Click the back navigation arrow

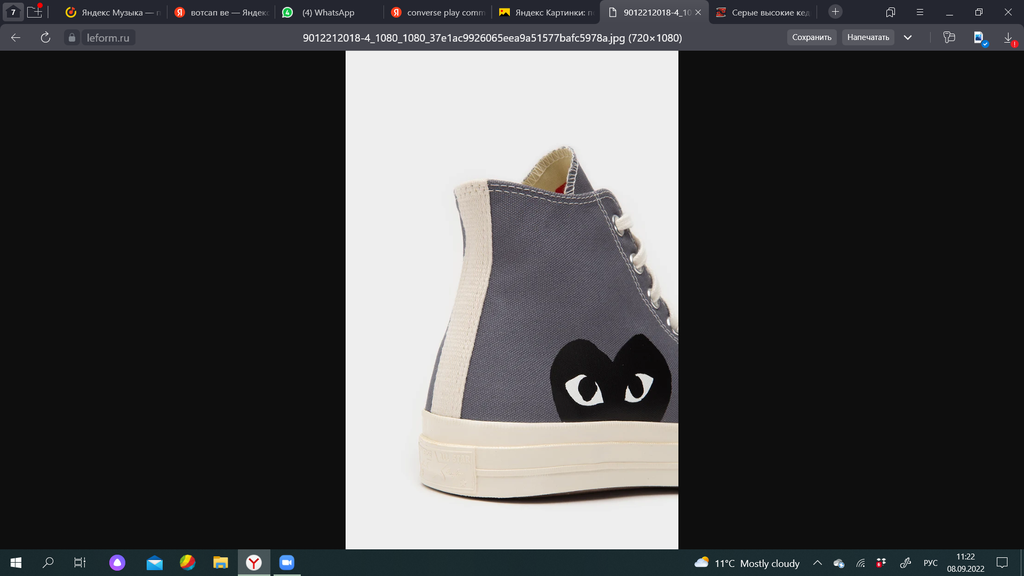(16, 37)
